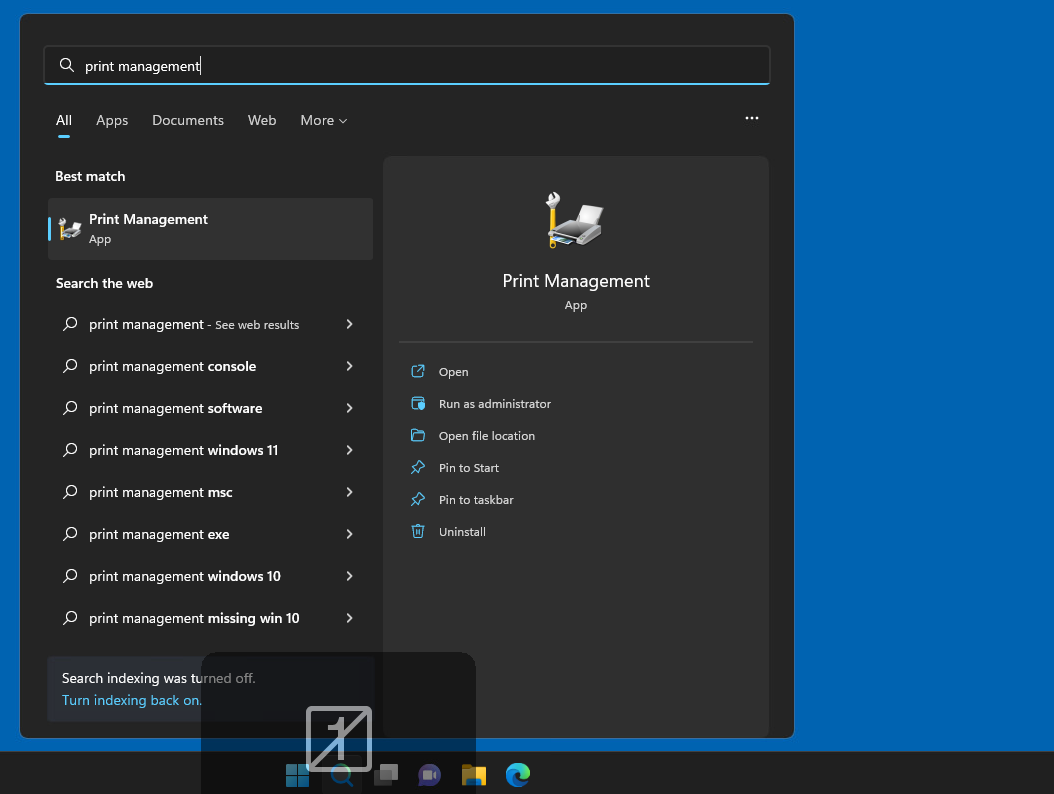
Task: Click search icon beside 'print management console'
Action: 70,366
